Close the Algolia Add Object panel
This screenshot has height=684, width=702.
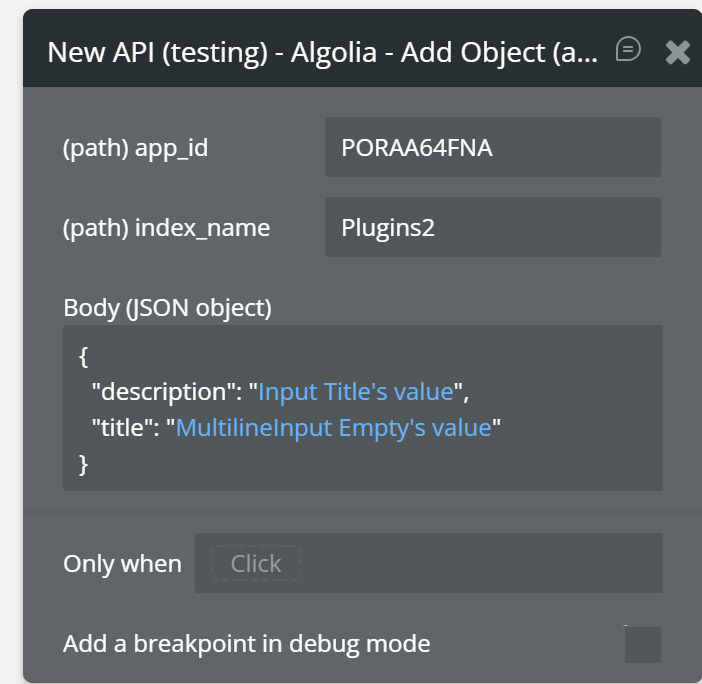tap(678, 52)
